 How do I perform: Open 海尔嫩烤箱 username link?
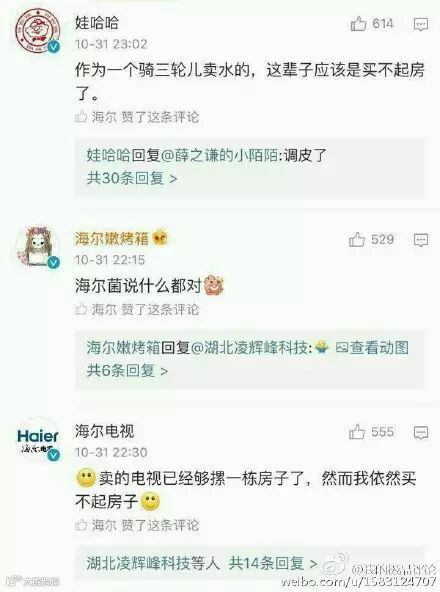[x=111, y=239]
